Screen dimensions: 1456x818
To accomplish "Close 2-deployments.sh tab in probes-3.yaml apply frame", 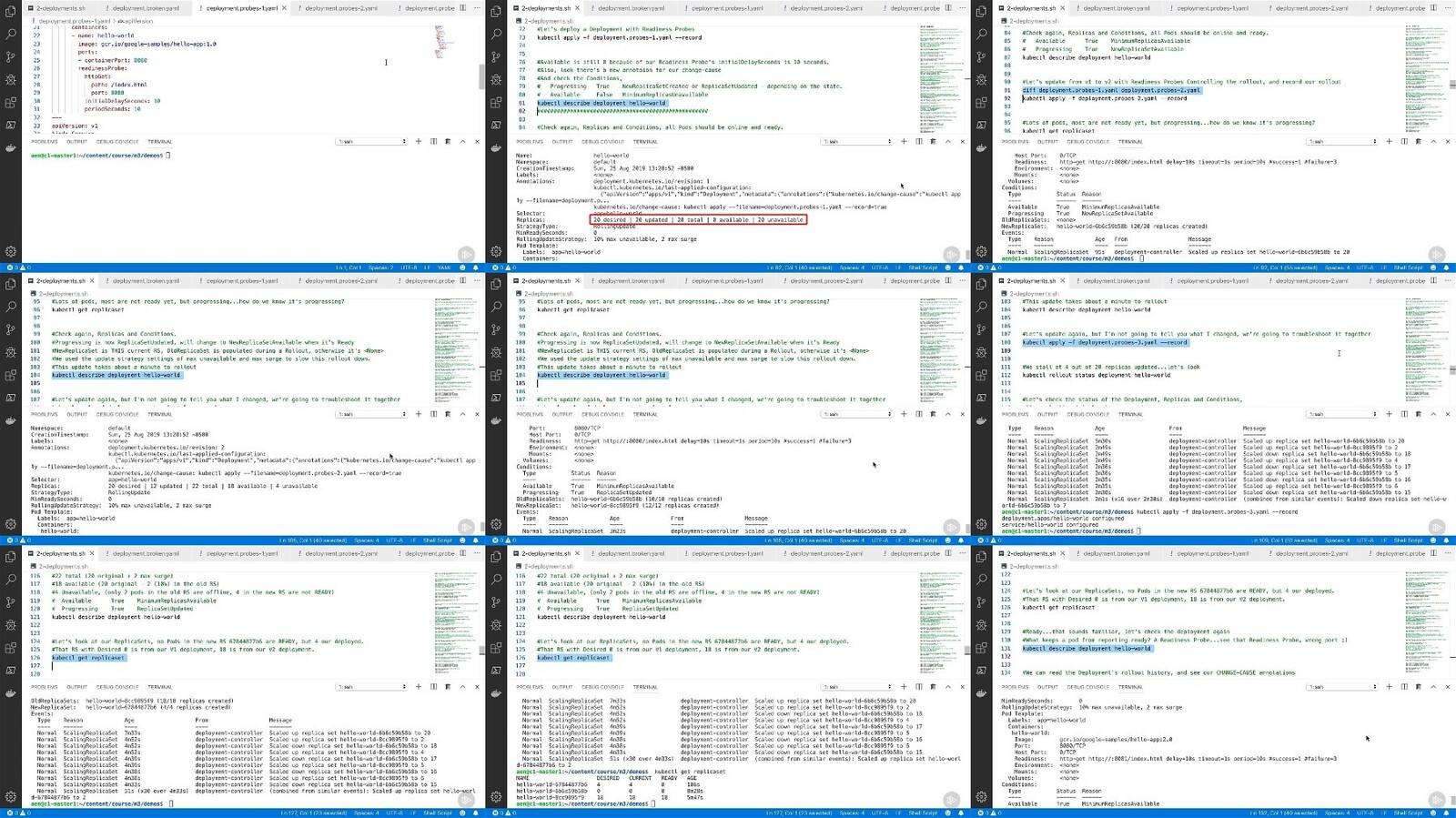I will coord(1061,280).
